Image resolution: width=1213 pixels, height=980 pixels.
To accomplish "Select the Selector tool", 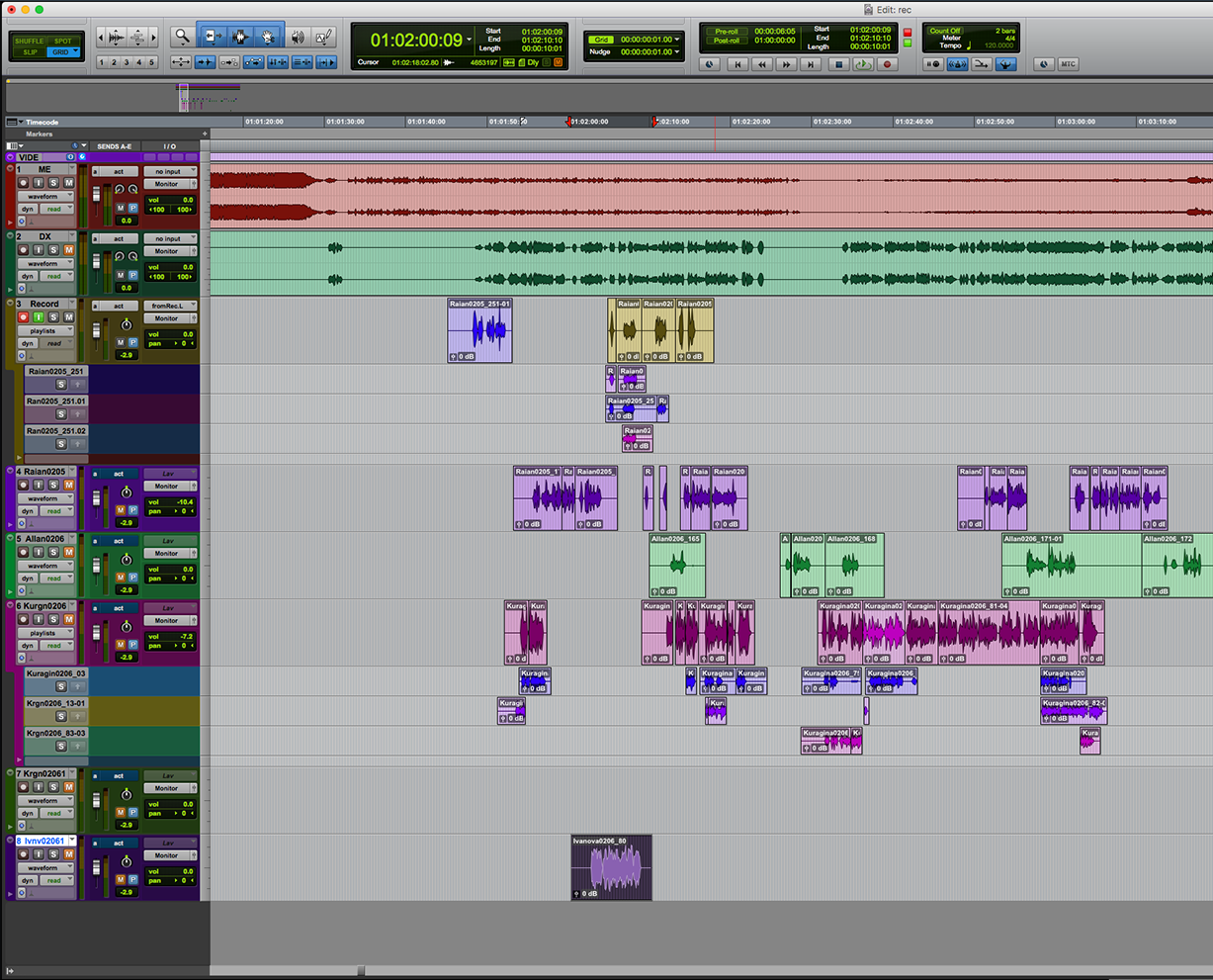I will click(x=239, y=37).
